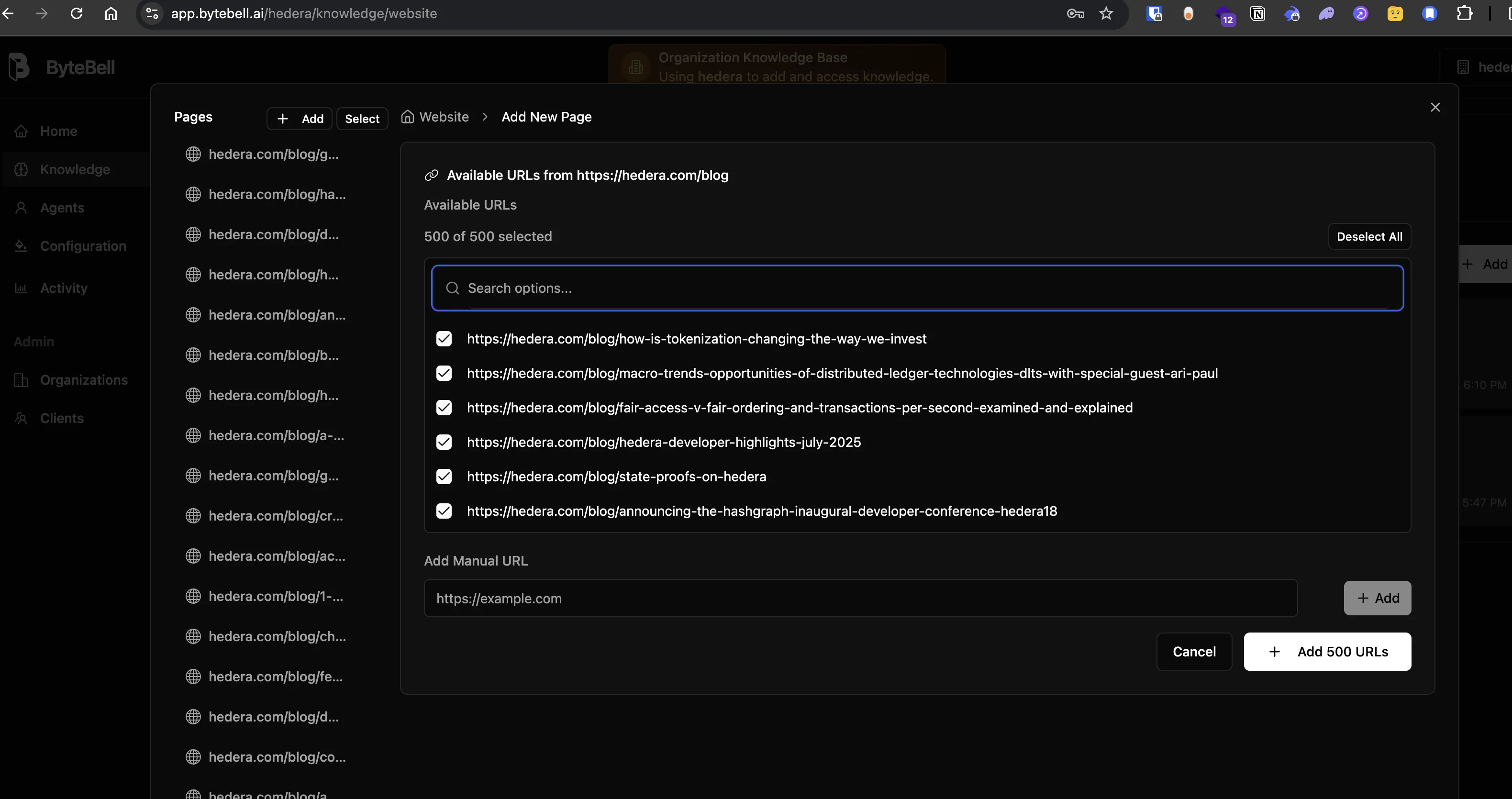Click the browser home icon
Screen dimensions: 1512x799
click(111, 13)
